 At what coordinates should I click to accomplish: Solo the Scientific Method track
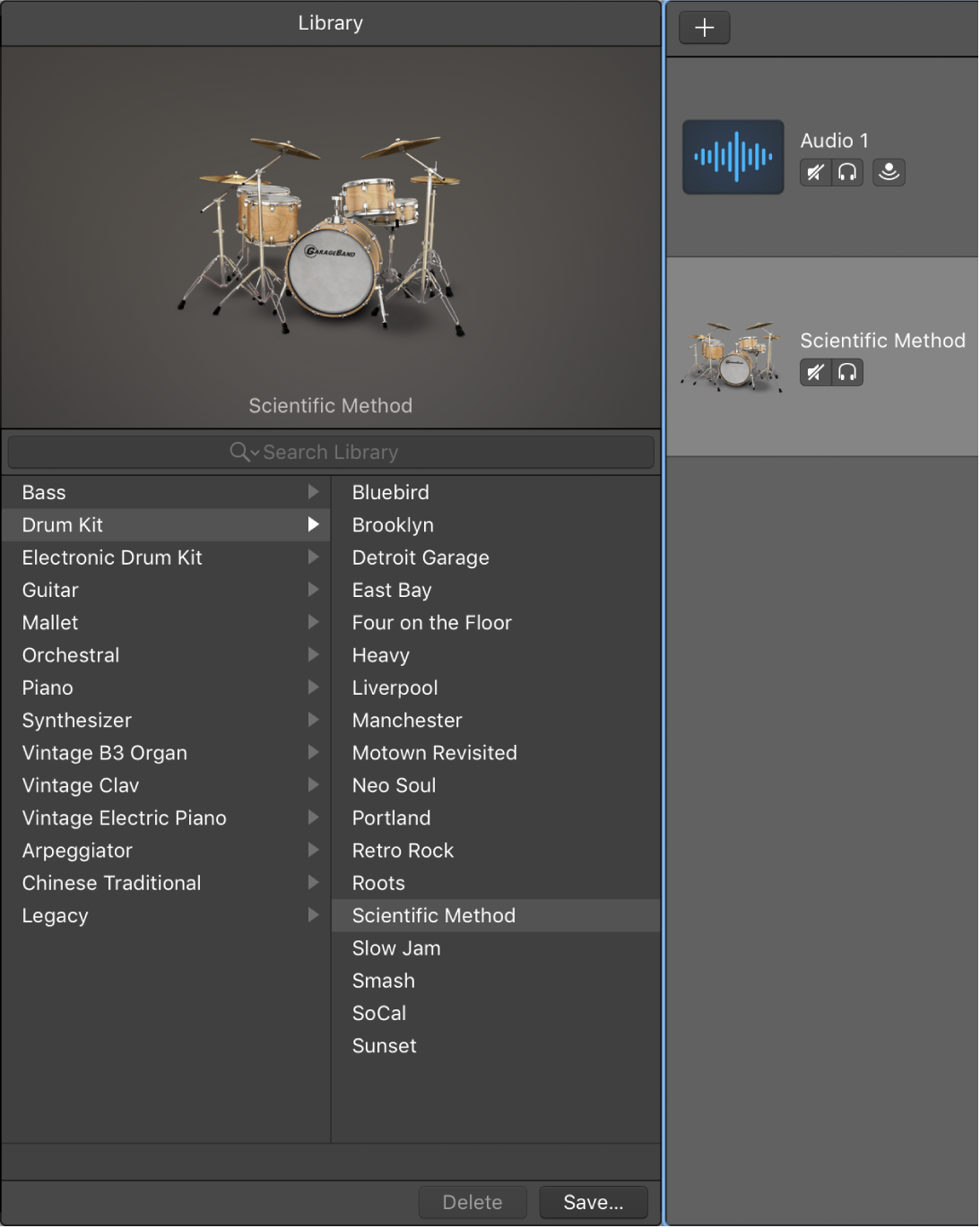846,372
